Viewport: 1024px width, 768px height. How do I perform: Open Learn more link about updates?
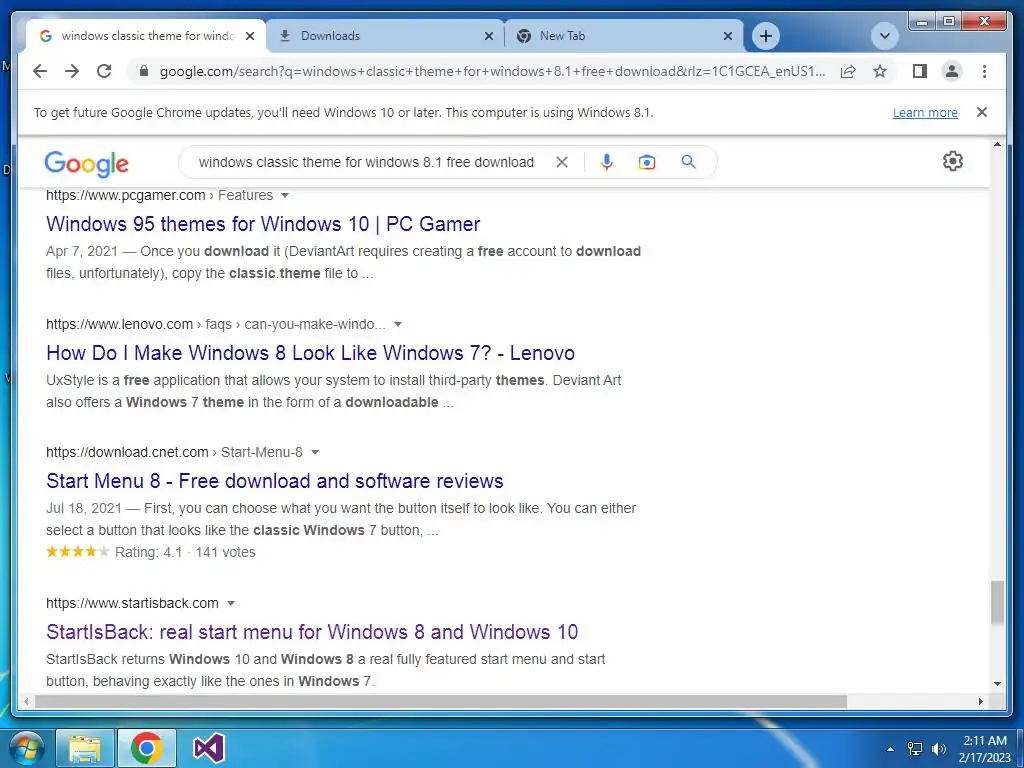pos(925,113)
